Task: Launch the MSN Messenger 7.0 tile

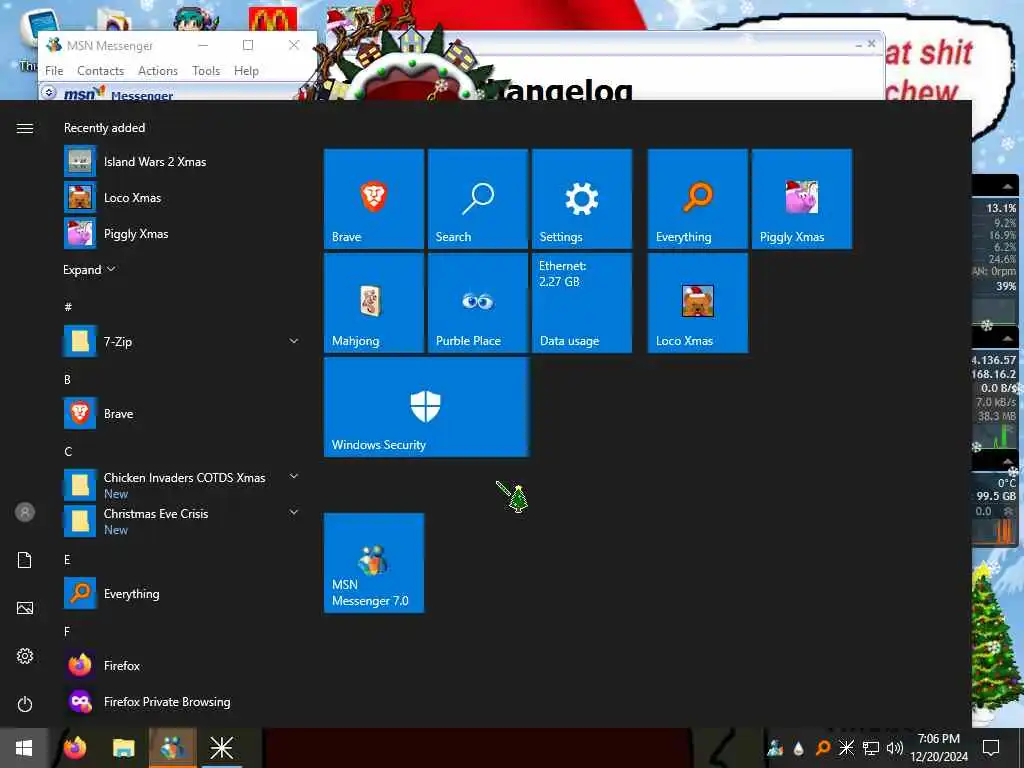Action: pos(374,563)
